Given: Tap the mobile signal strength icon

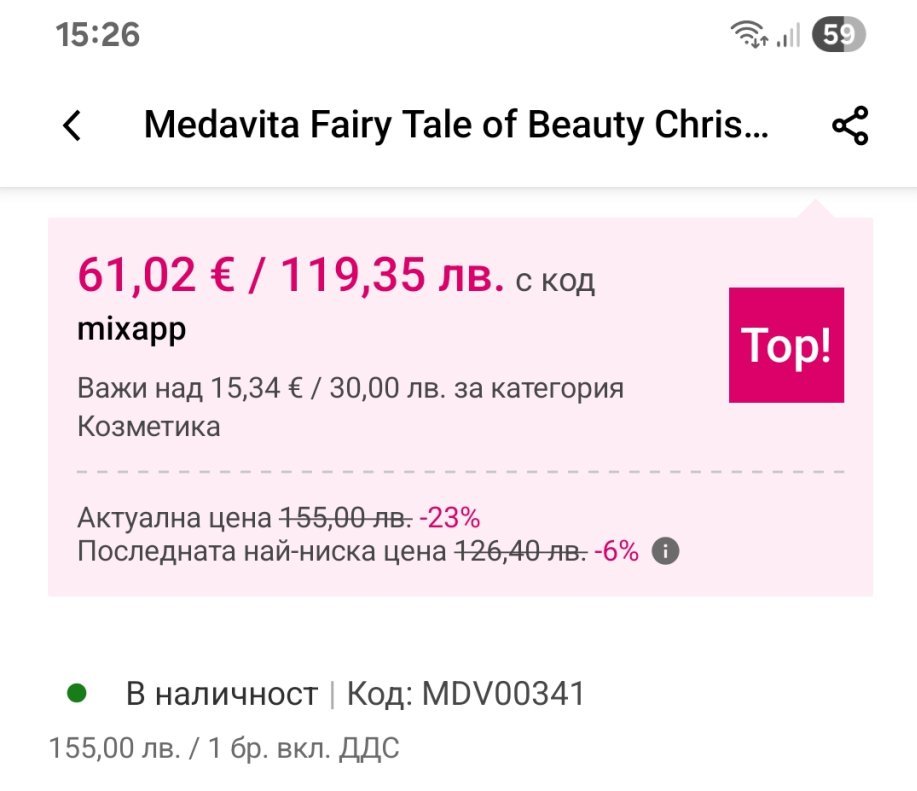Looking at the screenshot, I should pos(789,36).
